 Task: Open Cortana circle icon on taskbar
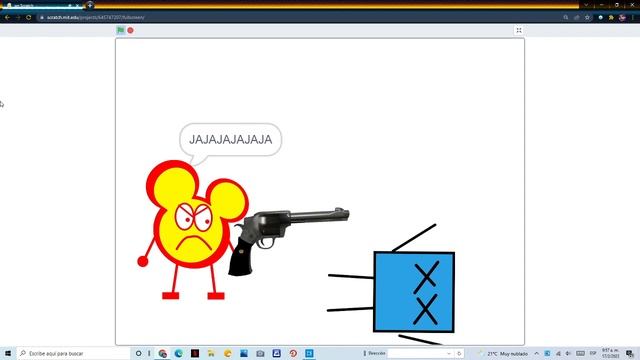coord(138,353)
